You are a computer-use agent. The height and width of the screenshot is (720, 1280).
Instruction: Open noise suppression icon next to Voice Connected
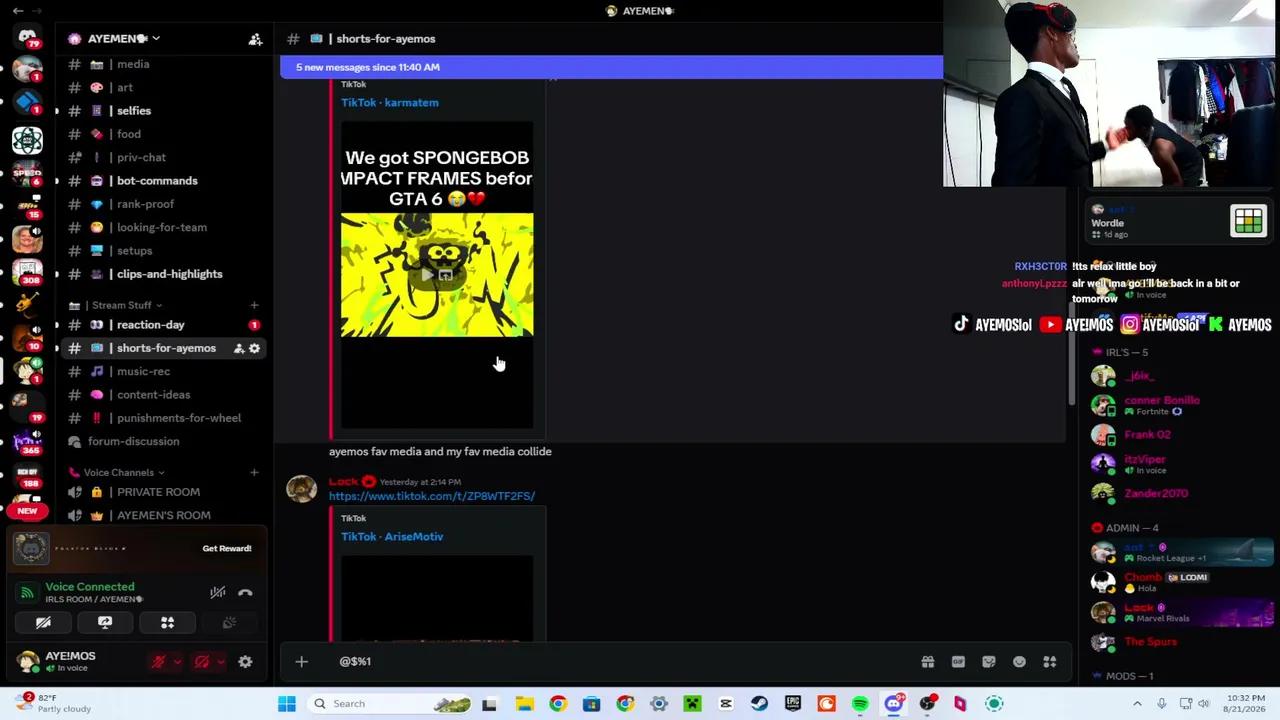click(217, 592)
